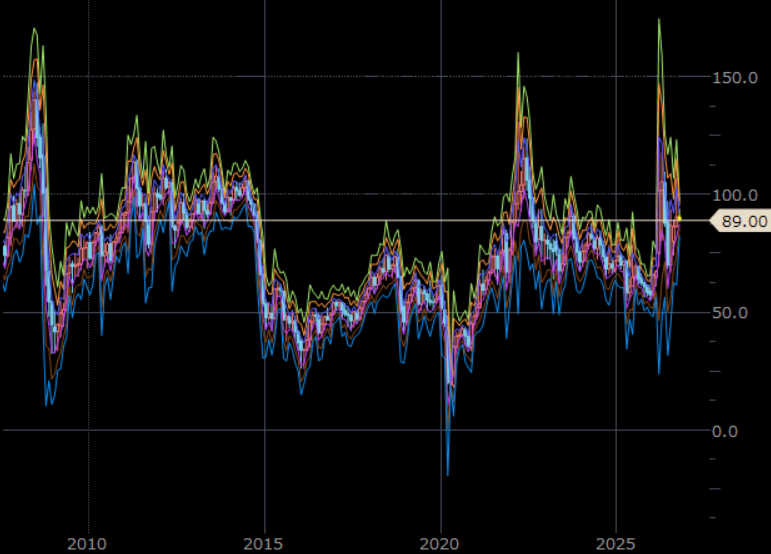Click the 2020 x-axis label
Viewport: 771px width, 554px height.
tap(439, 544)
